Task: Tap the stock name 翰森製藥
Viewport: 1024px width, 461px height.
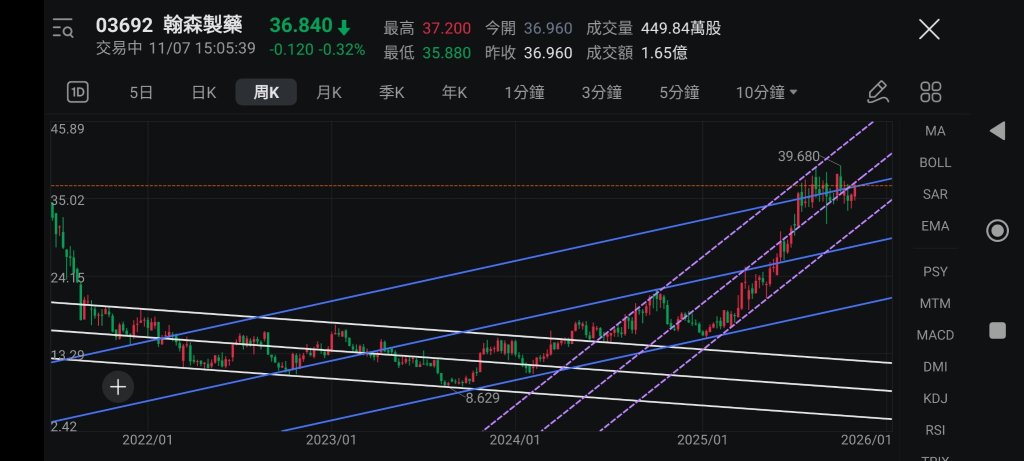Action: (x=203, y=25)
